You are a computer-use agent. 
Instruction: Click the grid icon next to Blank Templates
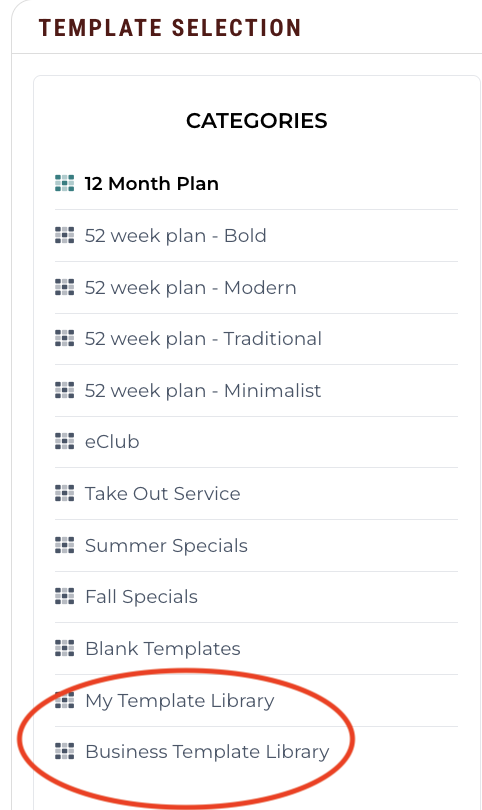click(65, 648)
